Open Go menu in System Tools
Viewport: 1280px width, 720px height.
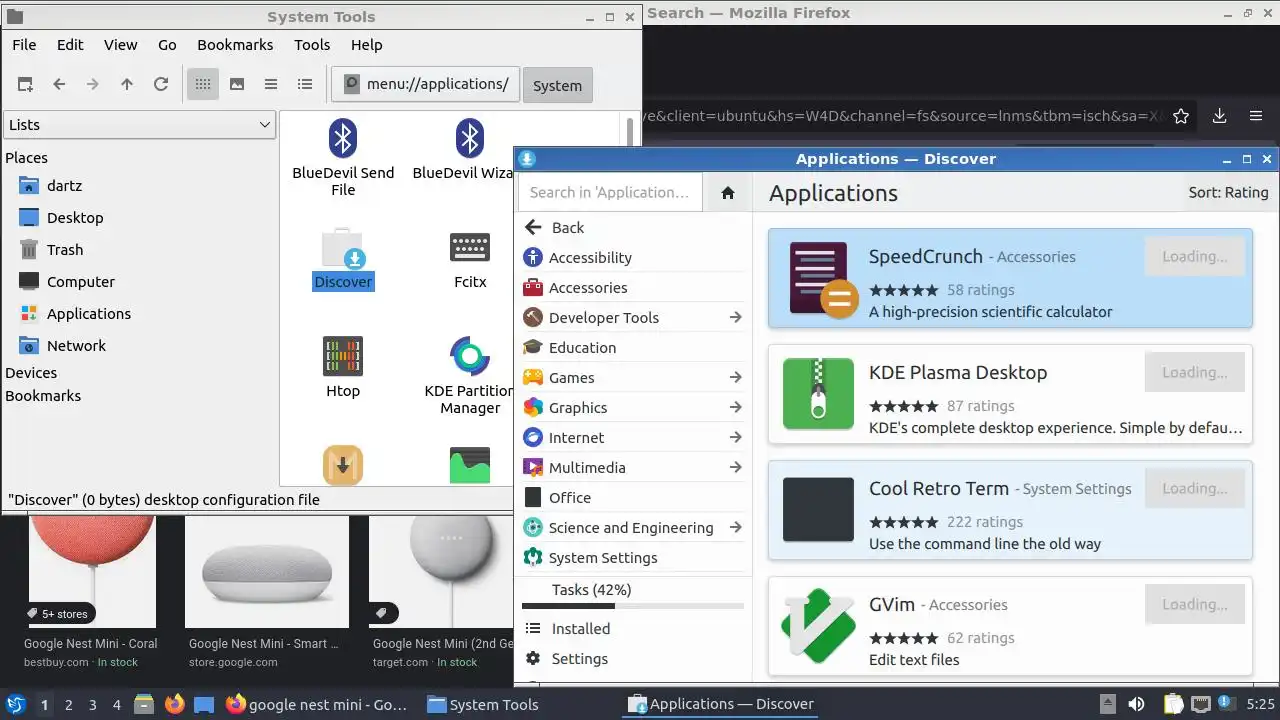coord(167,45)
